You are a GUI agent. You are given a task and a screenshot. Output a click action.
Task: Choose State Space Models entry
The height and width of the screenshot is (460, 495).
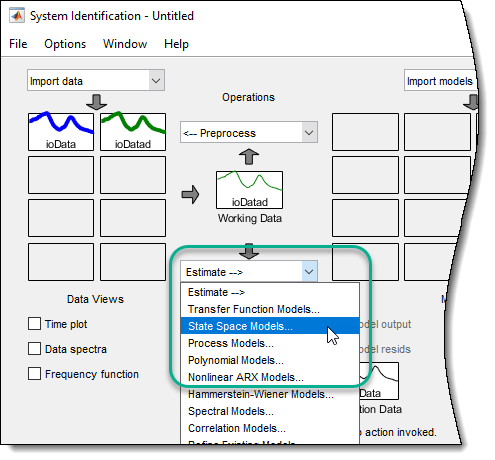pos(270,326)
